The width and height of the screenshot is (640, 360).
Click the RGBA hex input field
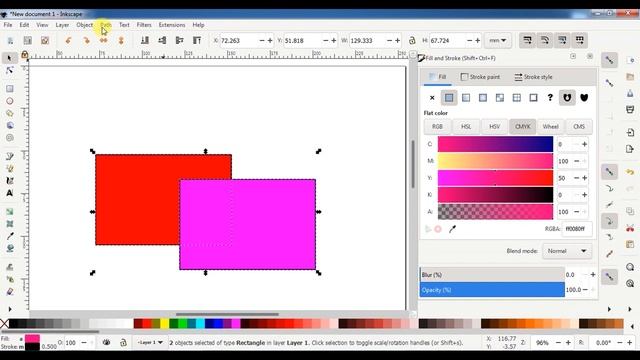[x=577, y=229]
